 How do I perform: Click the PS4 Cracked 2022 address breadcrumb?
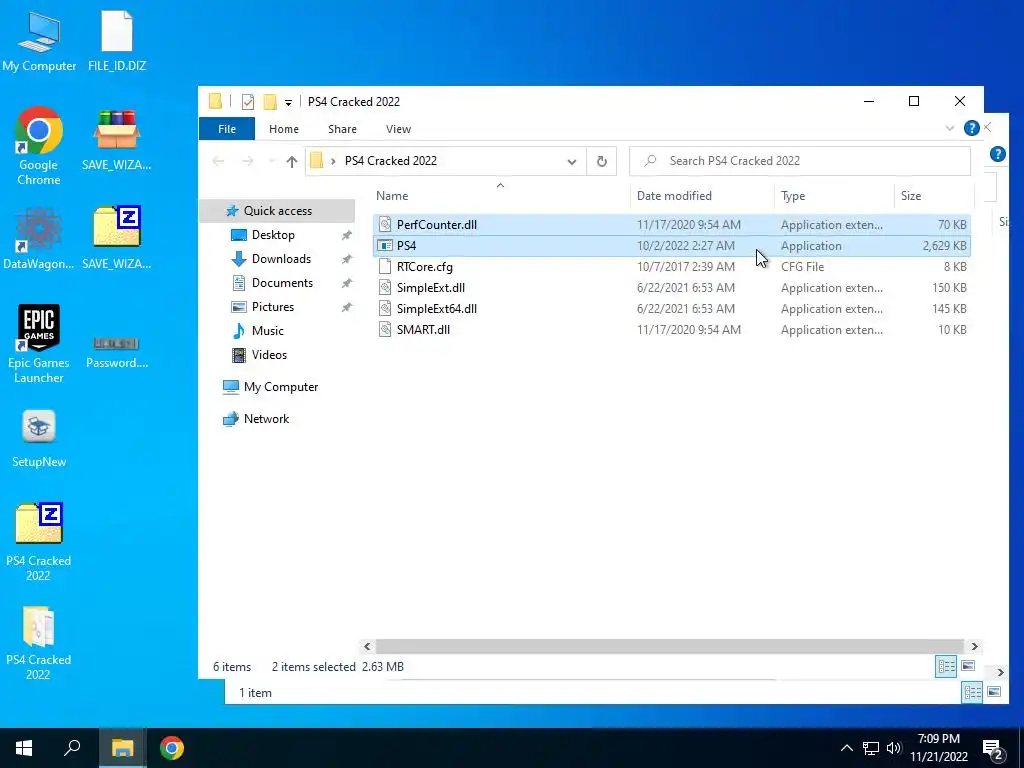click(x=391, y=161)
